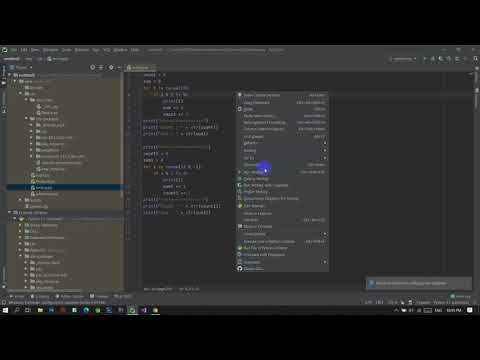
Task: Expand the Diagrams submenu arrow
Action: (x=325, y=262)
